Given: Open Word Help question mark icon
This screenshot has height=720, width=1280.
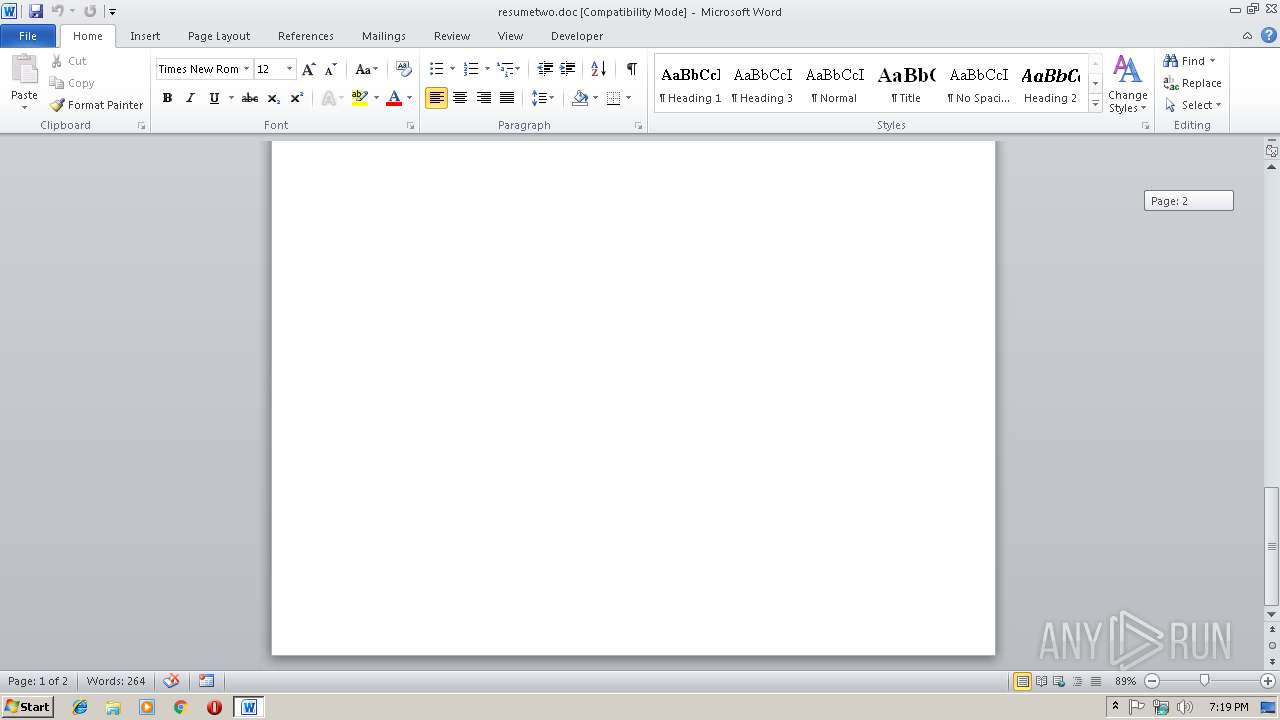Looking at the screenshot, I should pyautogui.click(x=1269, y=35).
